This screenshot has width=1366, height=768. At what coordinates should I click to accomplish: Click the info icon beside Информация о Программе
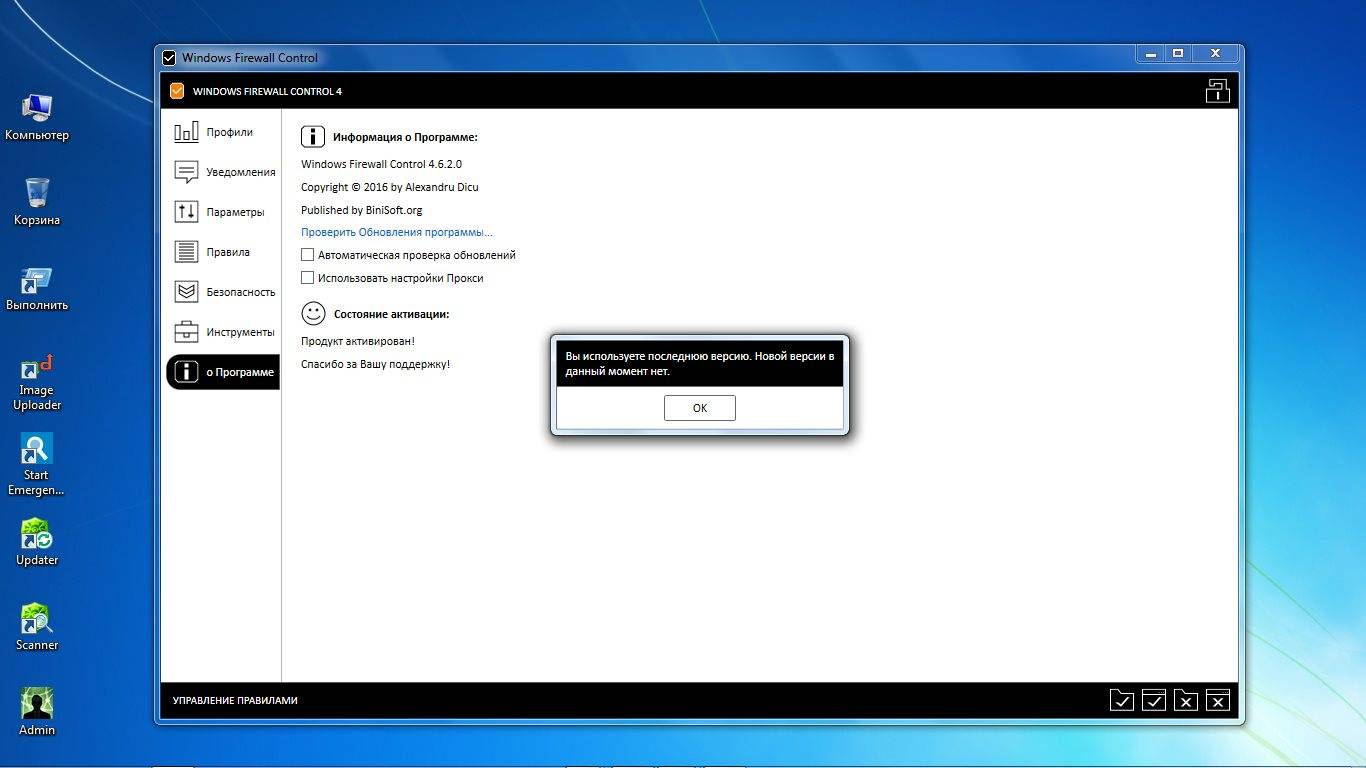313,137
